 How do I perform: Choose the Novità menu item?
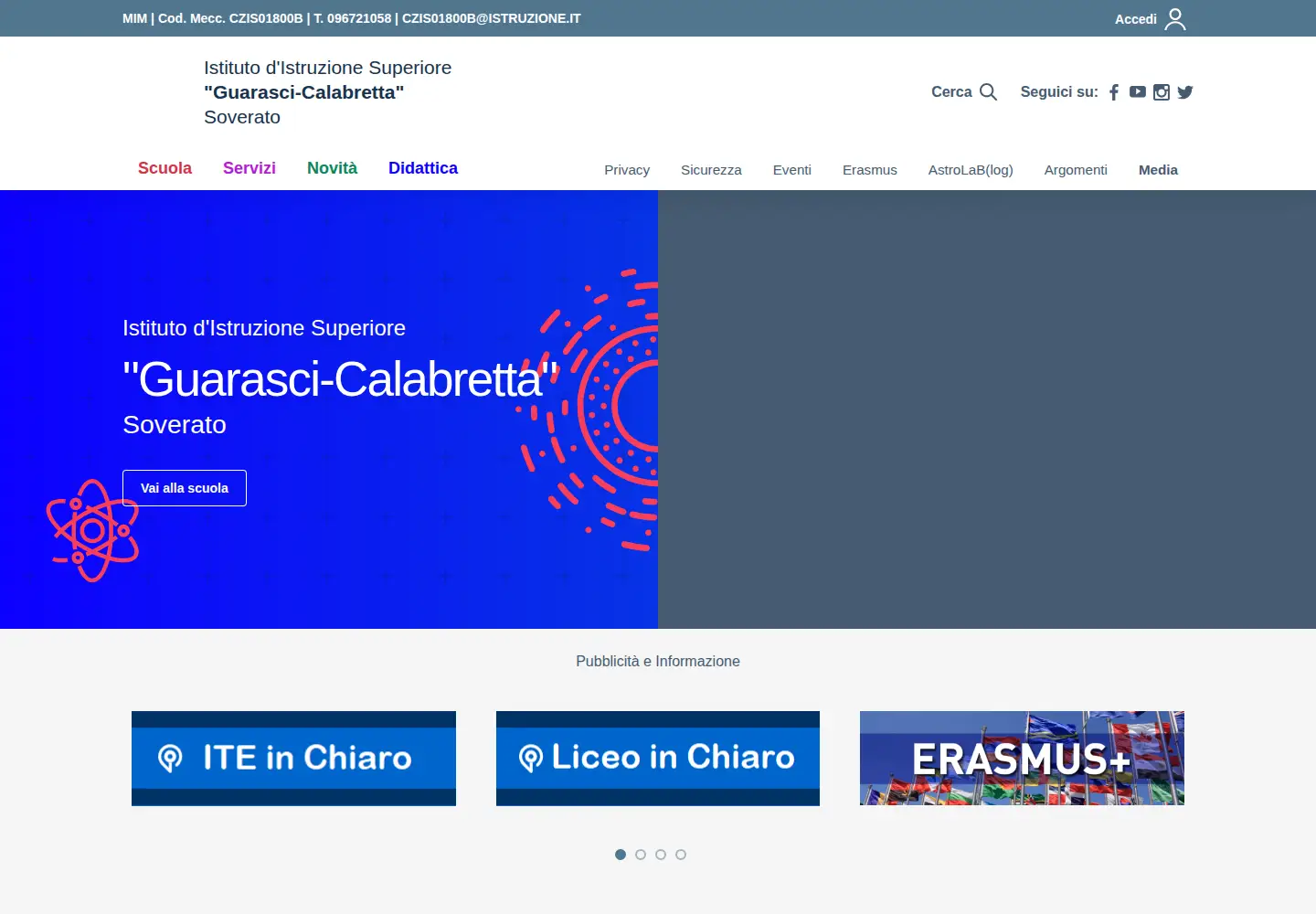332,168
